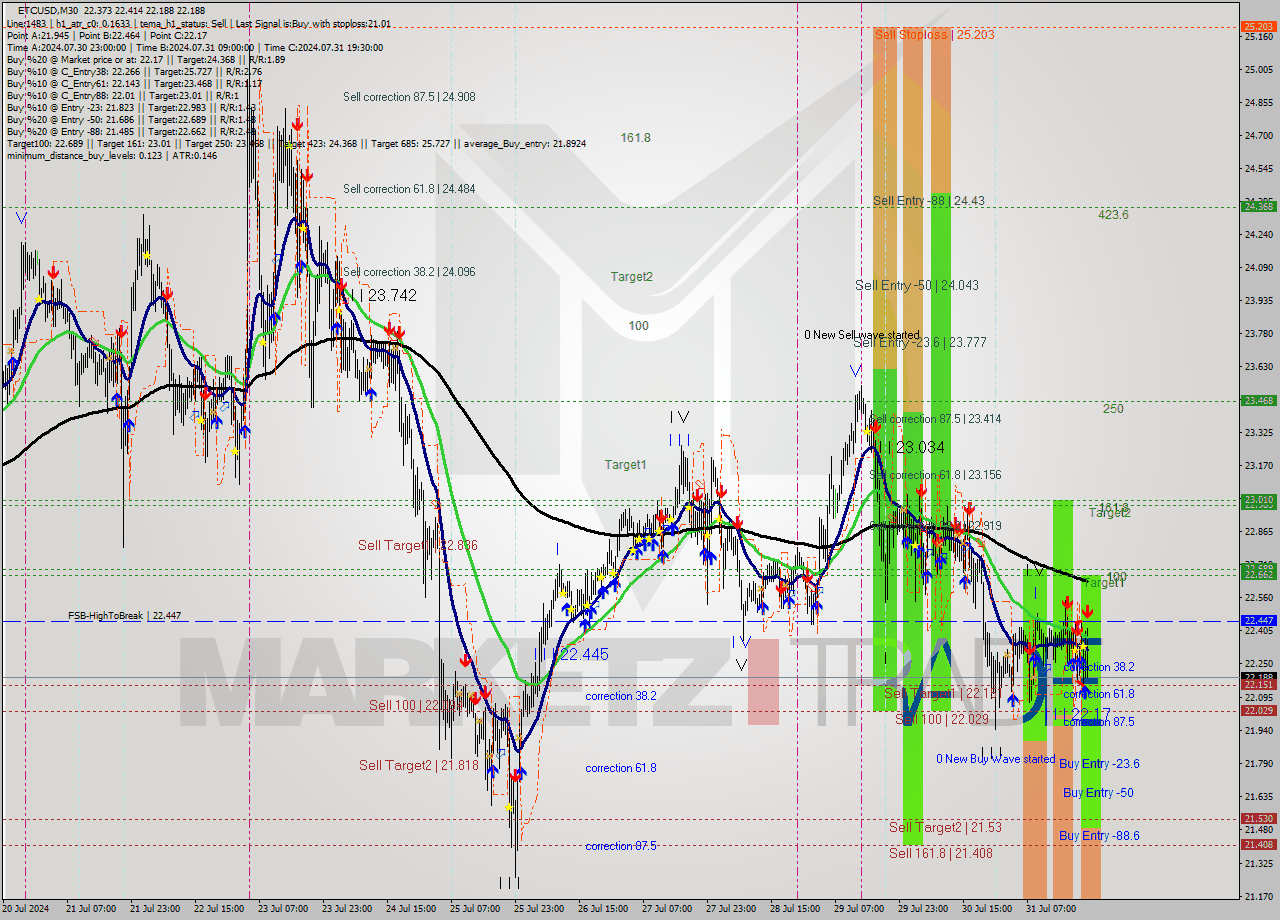Click the 423.6 Fibonacci level label

tap(1113, 215)
